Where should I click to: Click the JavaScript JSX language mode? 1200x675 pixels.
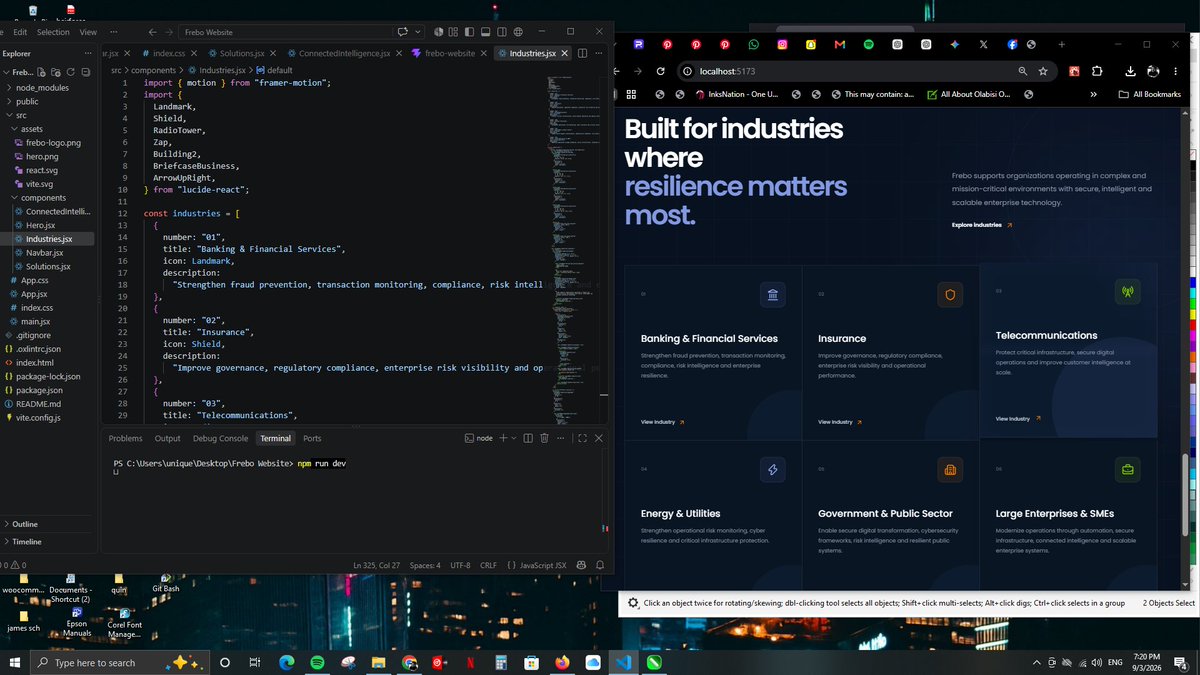[543, 565]
